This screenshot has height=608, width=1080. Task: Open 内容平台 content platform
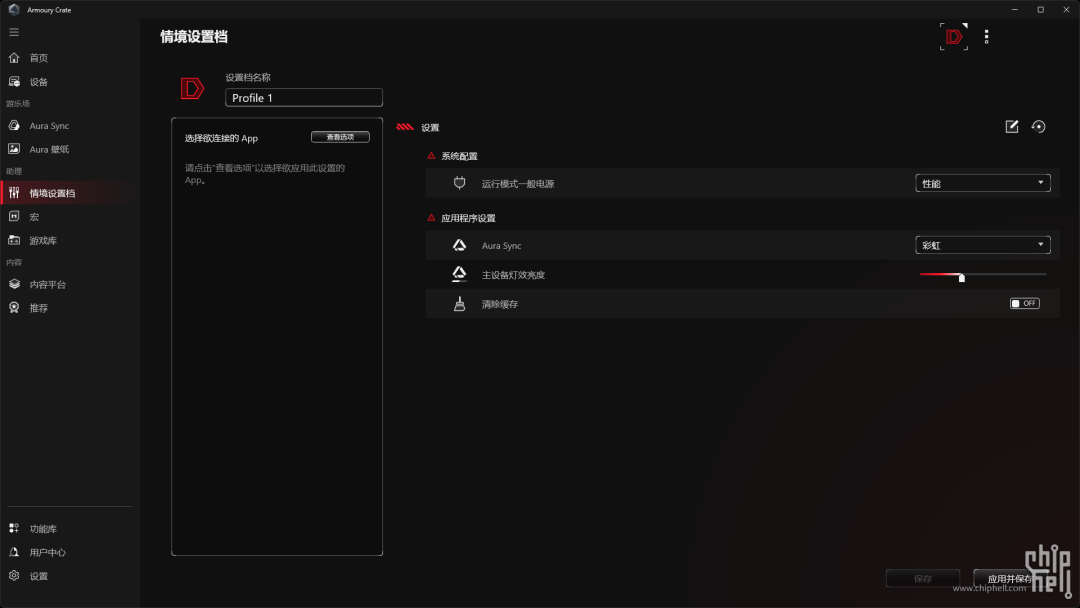(48, 284)
